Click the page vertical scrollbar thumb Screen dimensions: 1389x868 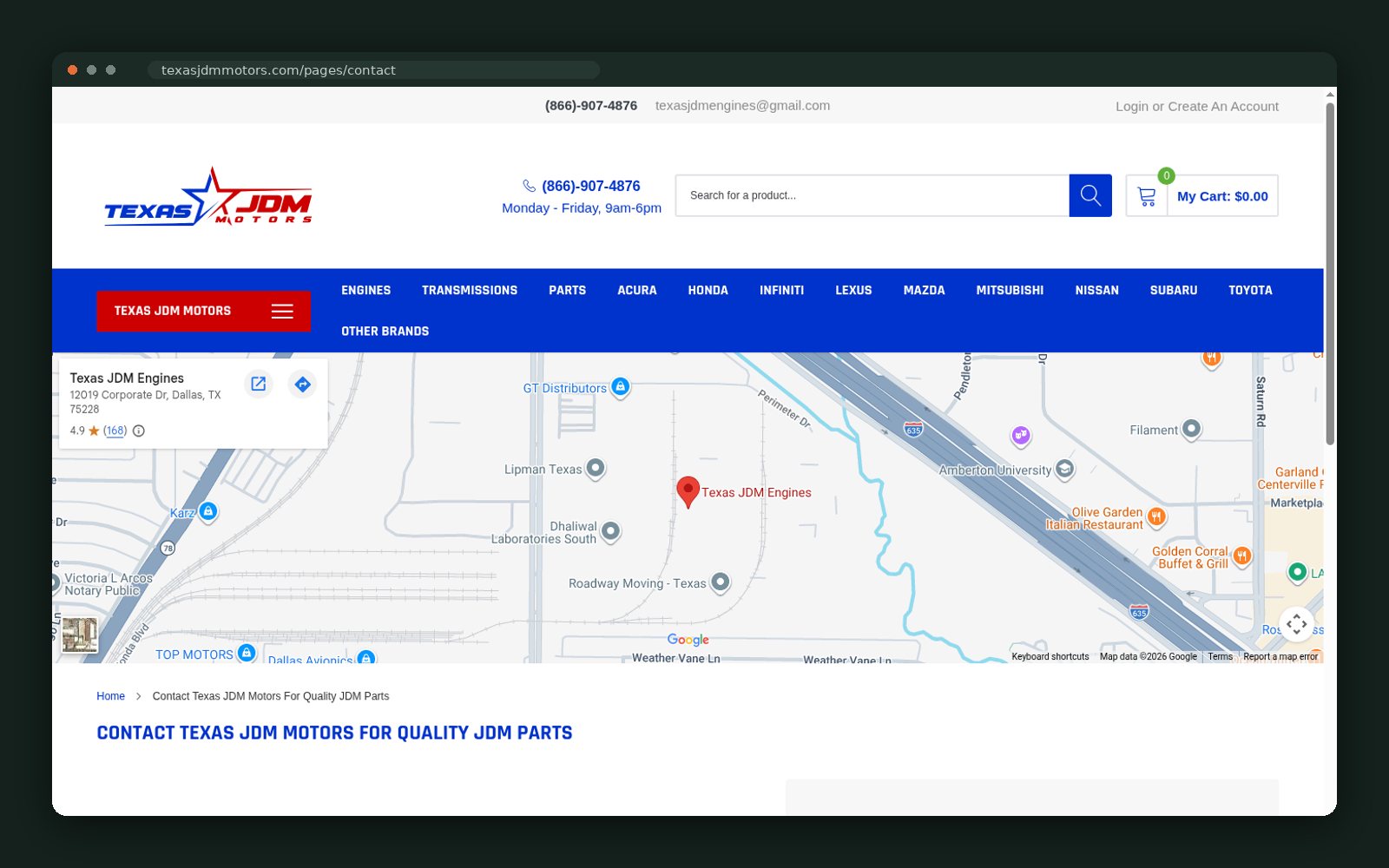point(1330,274)
